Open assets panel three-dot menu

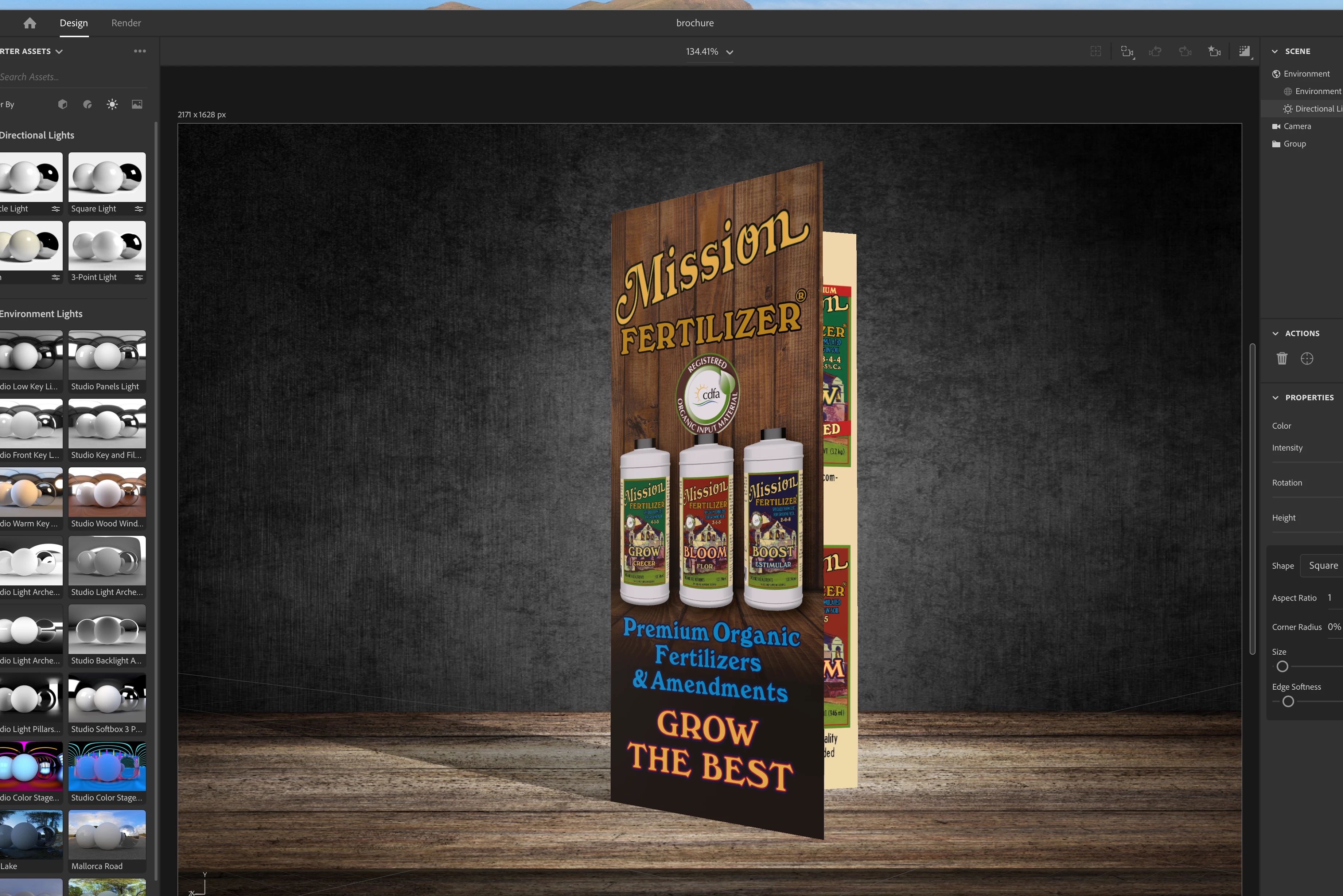pyautogui.click(x=140, y=51)
